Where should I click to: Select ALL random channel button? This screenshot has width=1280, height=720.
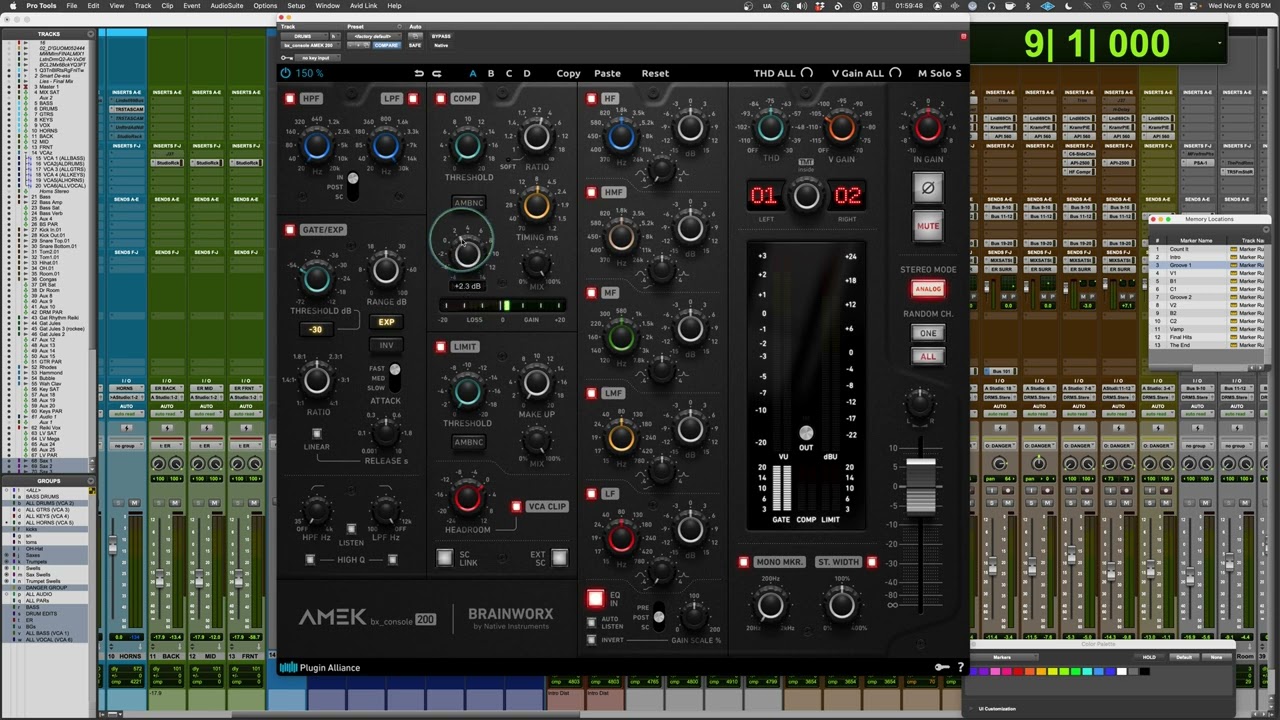point(928,357)
